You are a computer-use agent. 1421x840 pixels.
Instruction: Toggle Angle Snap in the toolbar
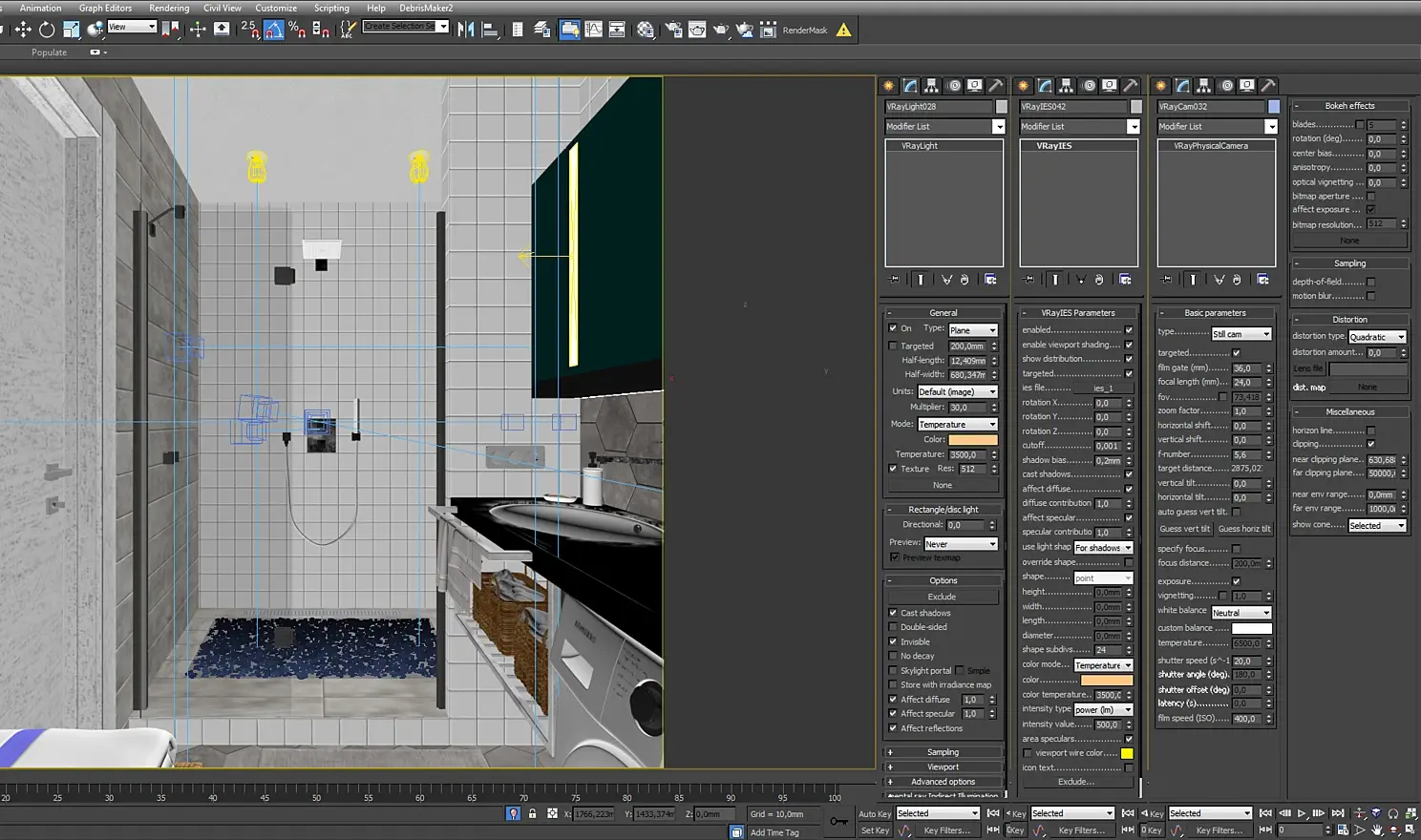coord(274,30)
